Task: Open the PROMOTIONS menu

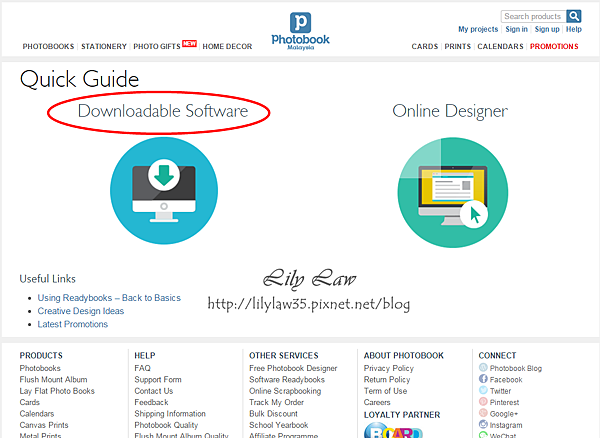Action: pyautogui.click(x=554, y=46)
